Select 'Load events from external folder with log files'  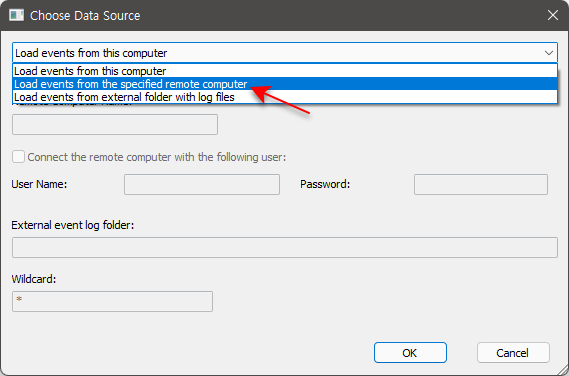285,97
